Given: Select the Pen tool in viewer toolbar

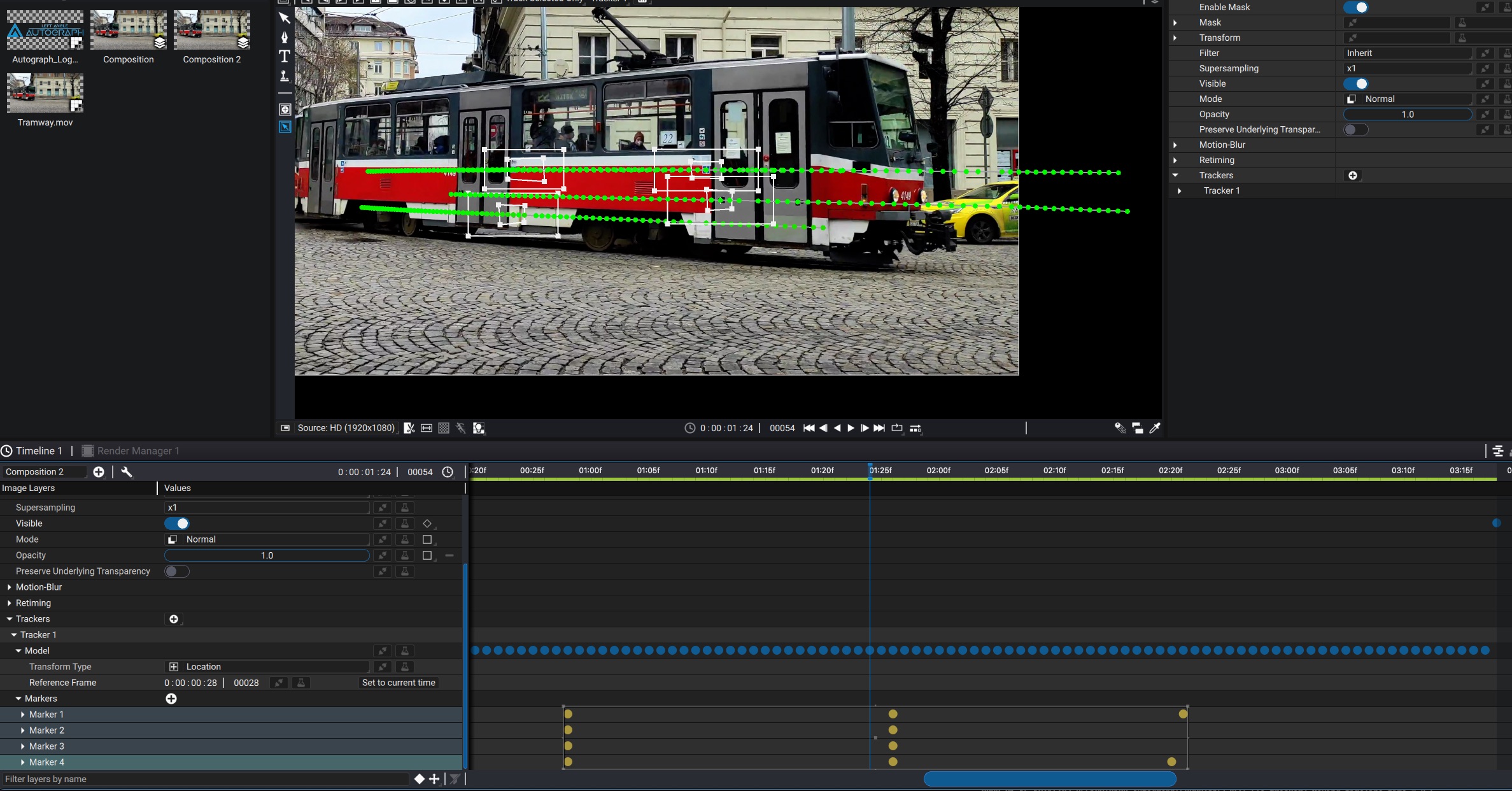Looking at the screenshot, I should pyautogui.click(x=285, y=37).
